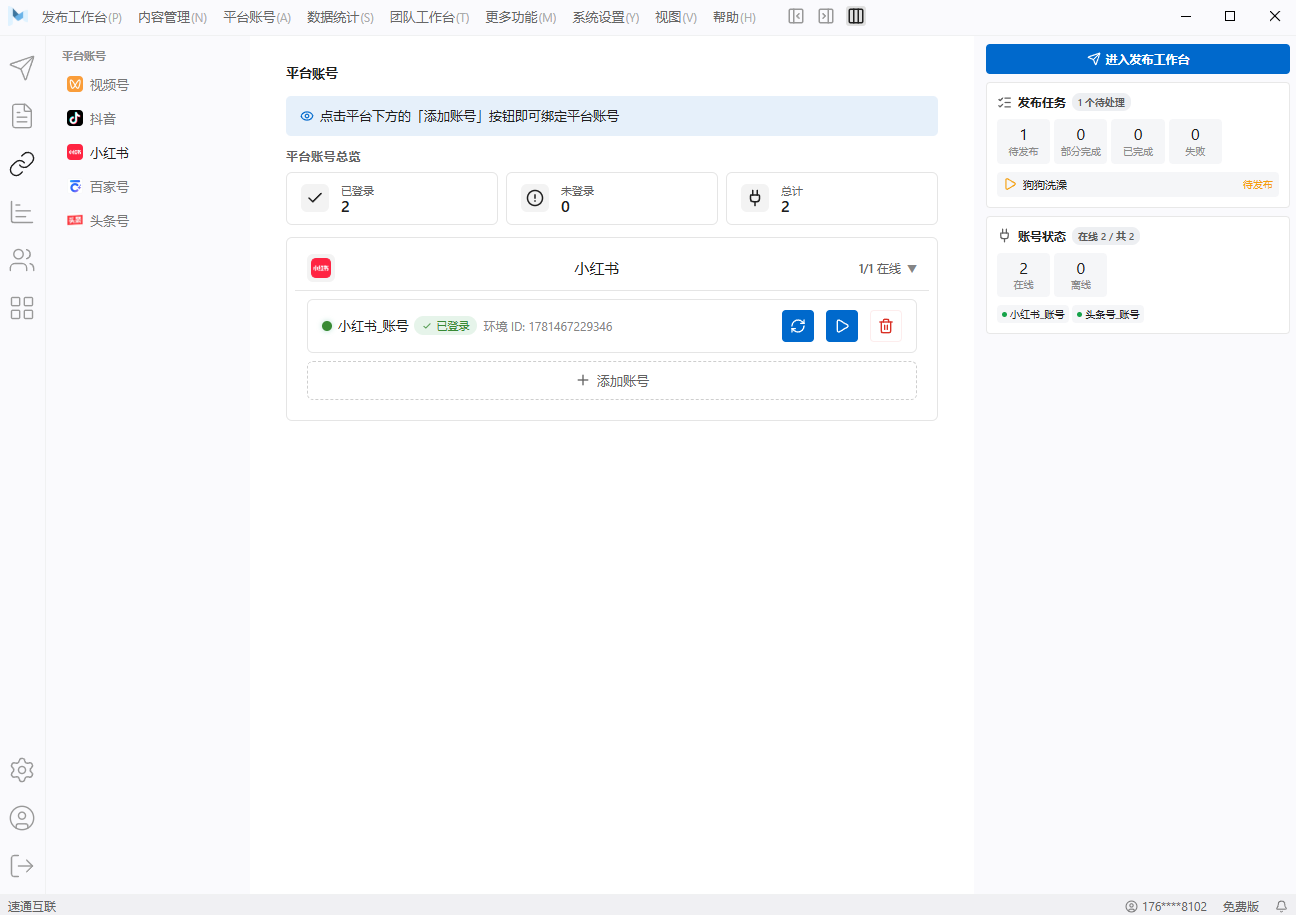Click the checklist icon beside 发布任务
Image resolution: width=1296 pixels, height=915 pixels.
pyautogui.click(x=1005, y=102)
